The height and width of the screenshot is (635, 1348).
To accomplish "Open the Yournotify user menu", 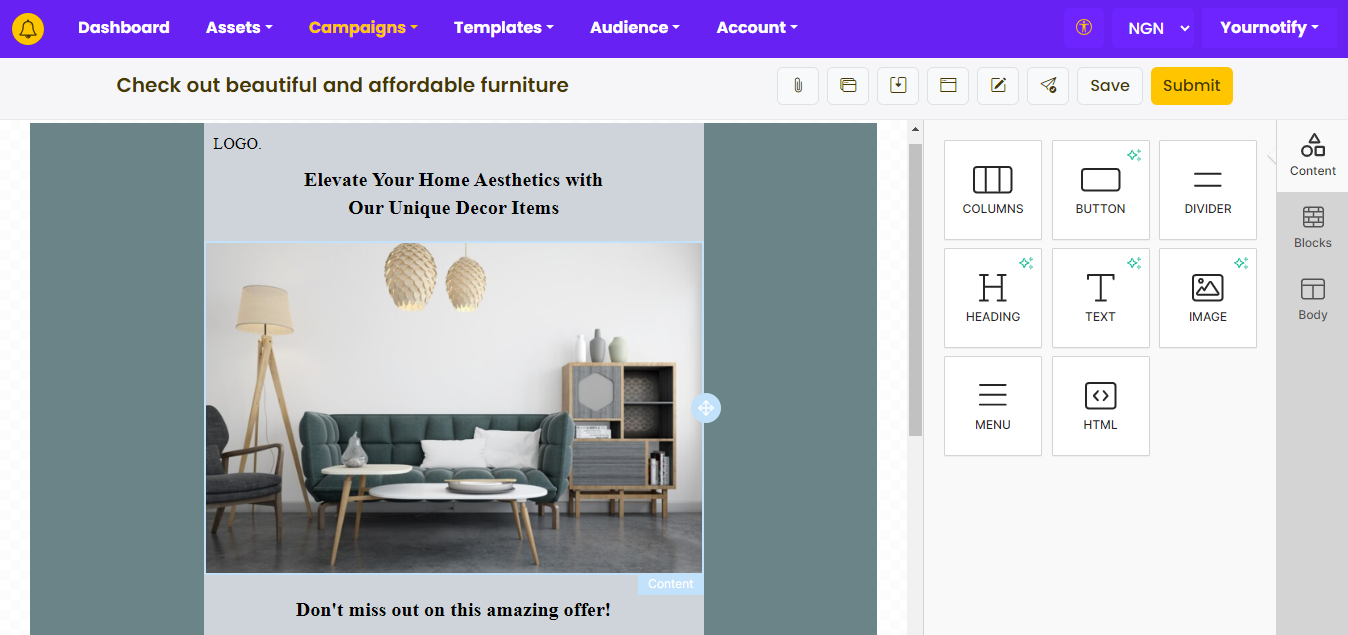I will tap(1269, 28).
